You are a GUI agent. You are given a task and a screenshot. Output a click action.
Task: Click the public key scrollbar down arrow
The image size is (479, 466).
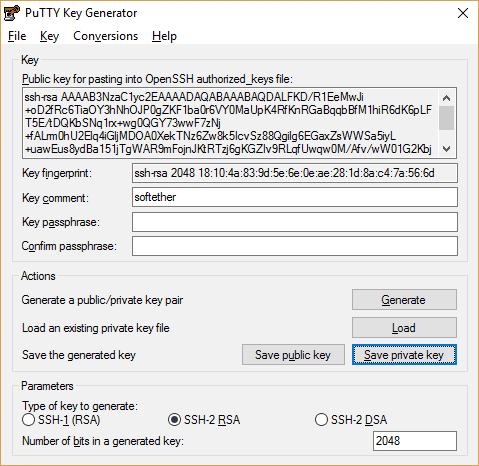coord(446,149)
